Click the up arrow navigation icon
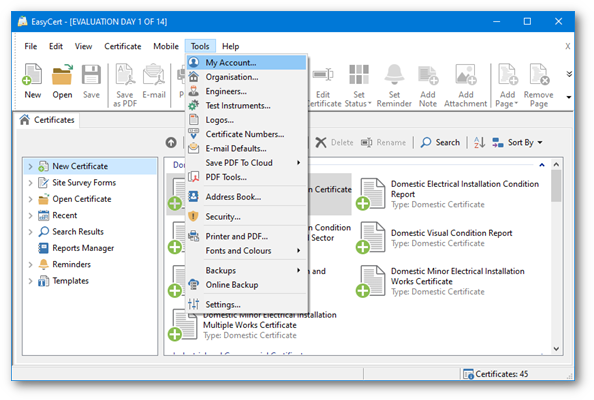 coord(171,142)
